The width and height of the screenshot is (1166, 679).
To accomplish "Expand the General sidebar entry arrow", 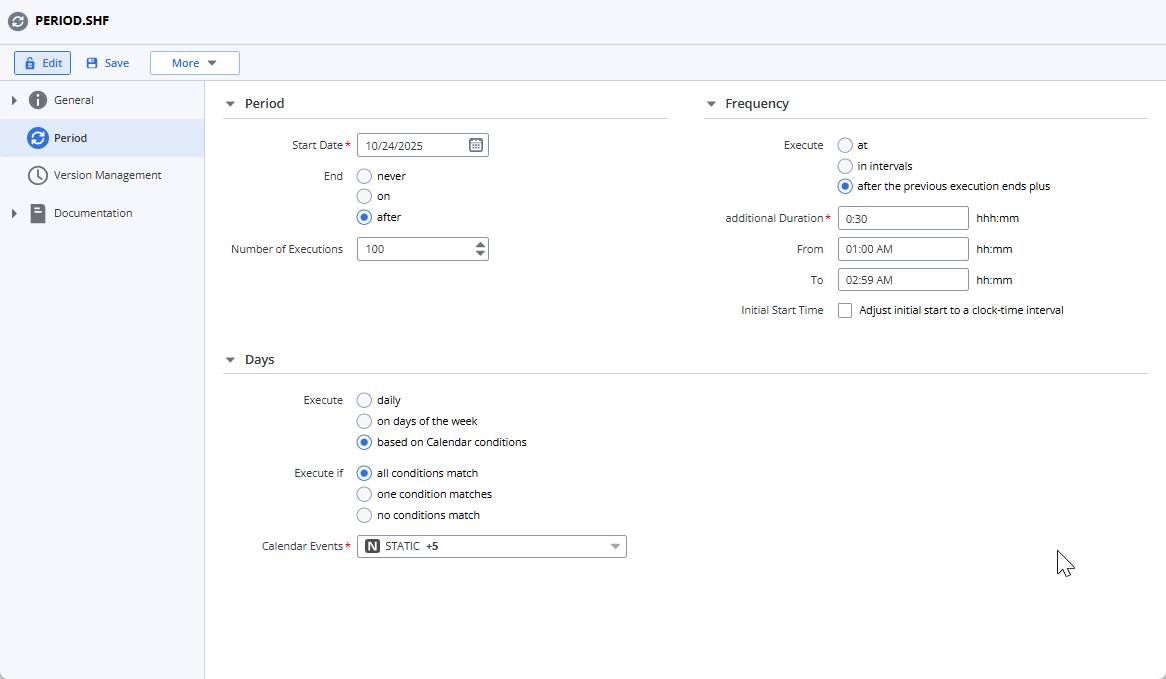I will 14,99.
